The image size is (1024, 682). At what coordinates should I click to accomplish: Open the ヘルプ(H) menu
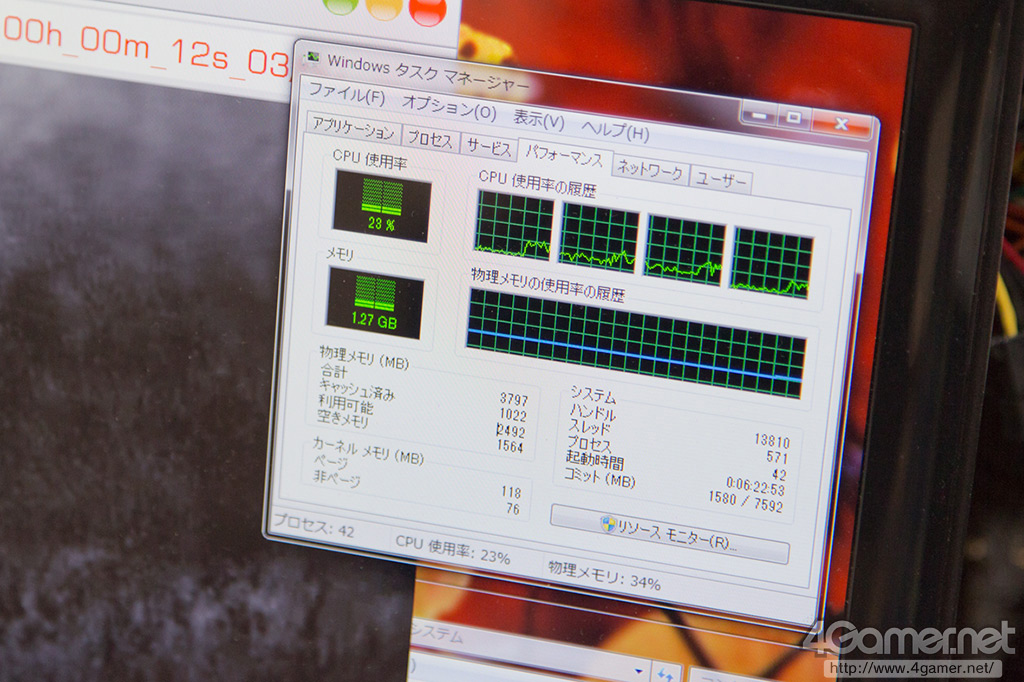pyautogui.click(x=615, y=131)
